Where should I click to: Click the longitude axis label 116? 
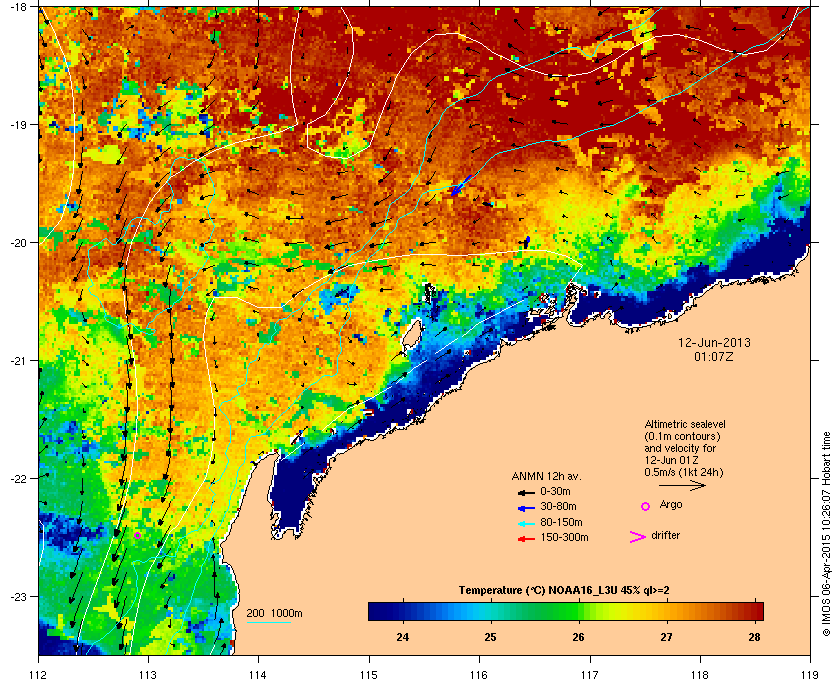click(x=479, y=675)
